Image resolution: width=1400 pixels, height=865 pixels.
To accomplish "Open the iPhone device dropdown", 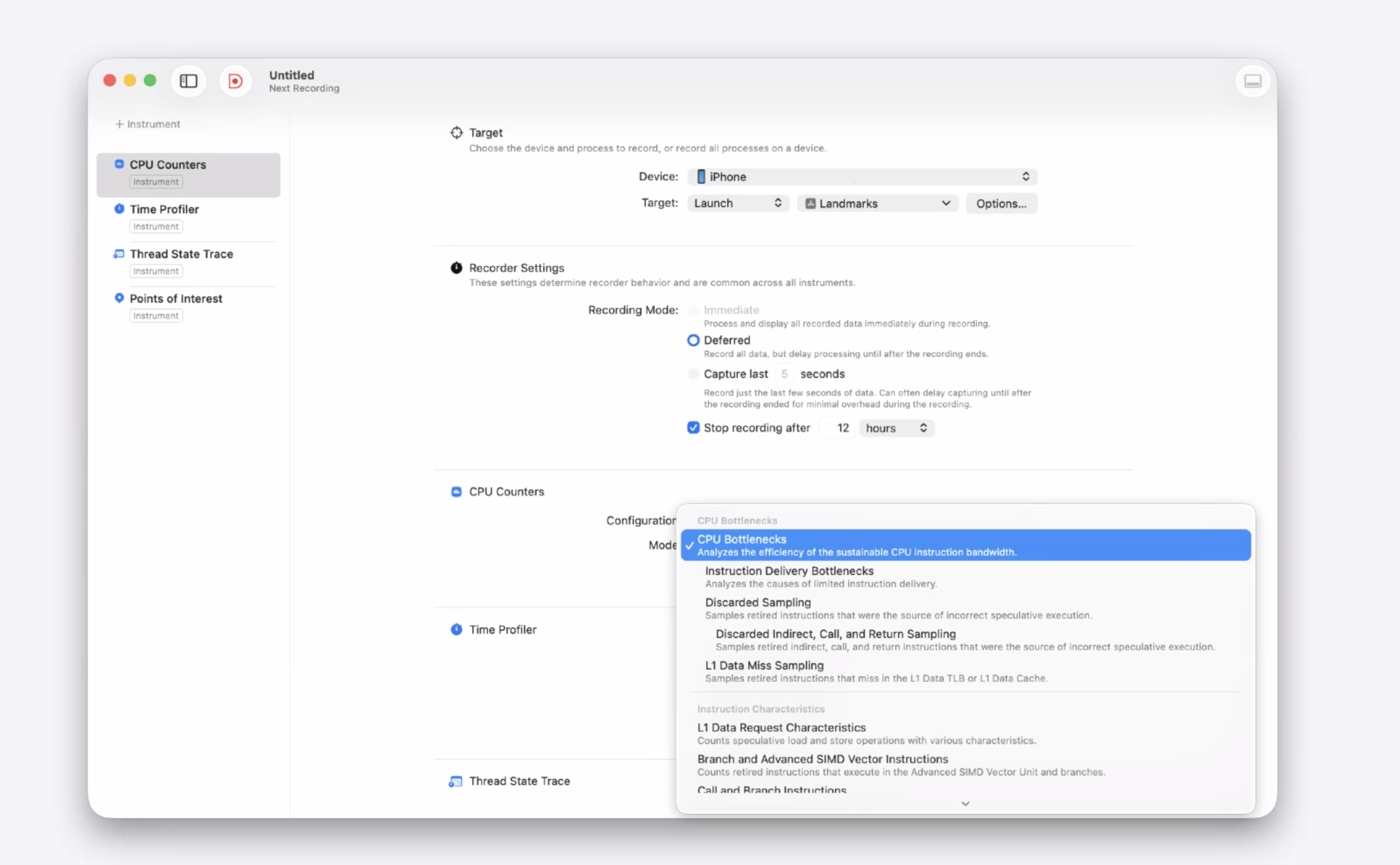I will (x=862, y=176).
